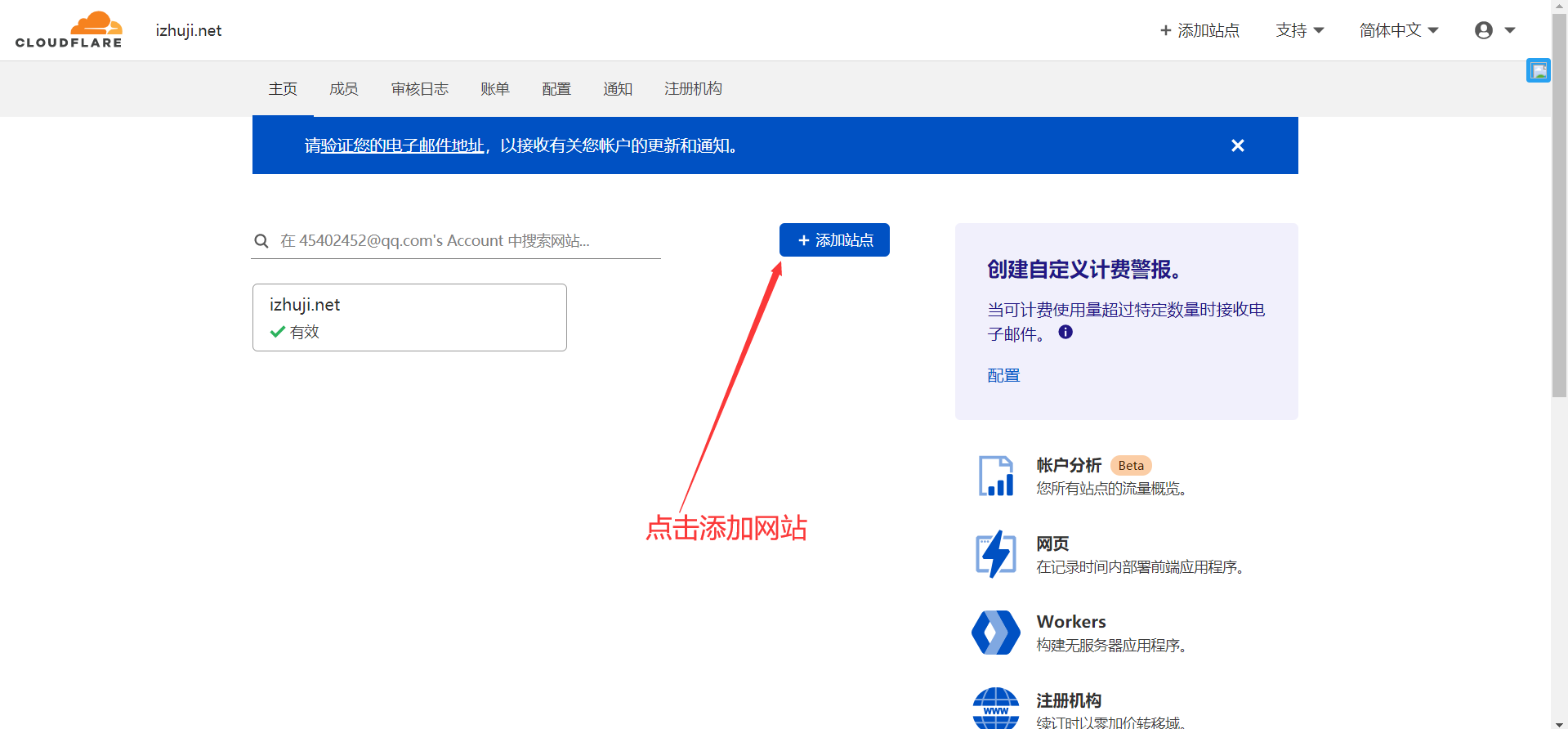The height and width of the screenshot is (729, 1568).
Task: Click izhuji.net account name in header
Action: (189, 30)
